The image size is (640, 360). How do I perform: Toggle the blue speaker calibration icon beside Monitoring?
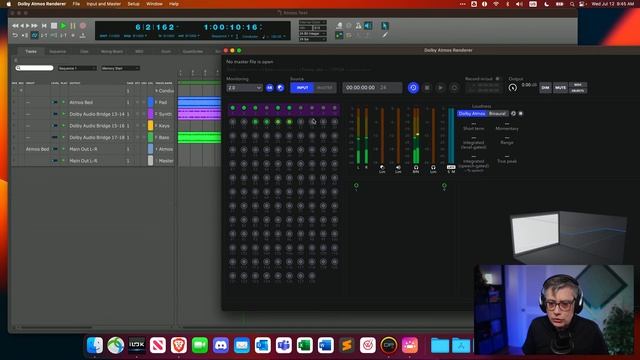point(269,88)
